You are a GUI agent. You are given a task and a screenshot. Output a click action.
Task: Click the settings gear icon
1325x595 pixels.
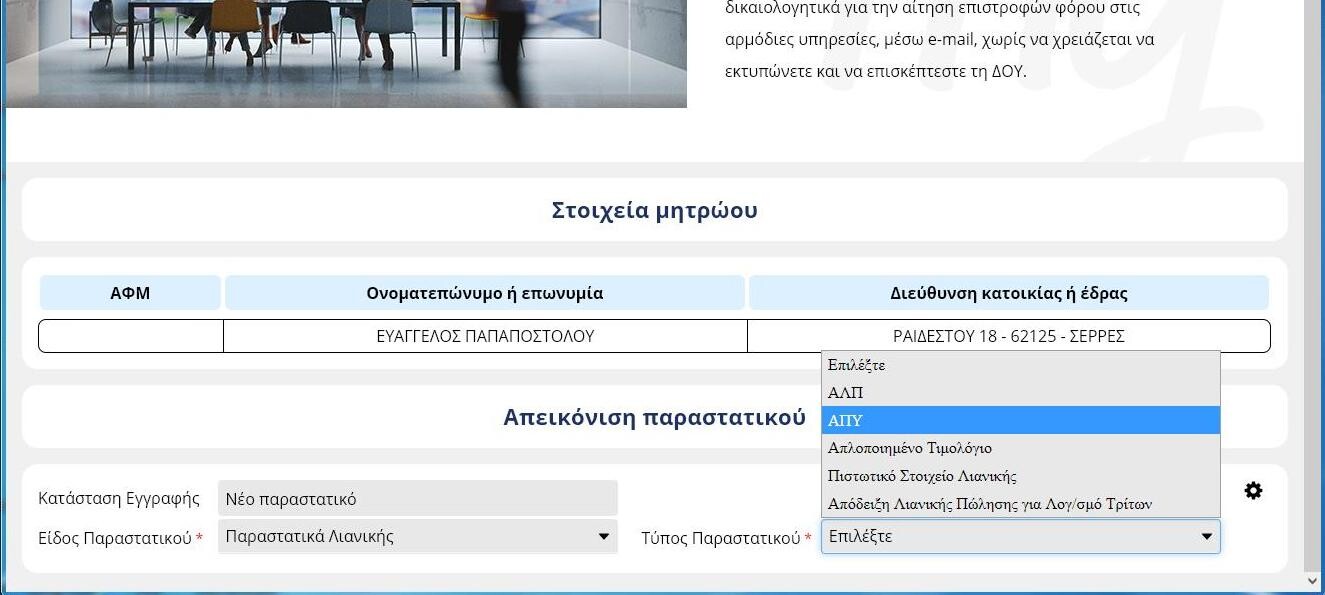pos(1253,491)
